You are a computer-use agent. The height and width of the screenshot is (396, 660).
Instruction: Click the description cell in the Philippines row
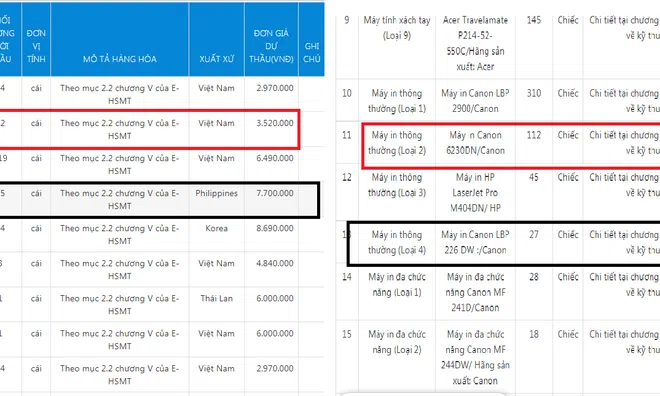point(120,199)
